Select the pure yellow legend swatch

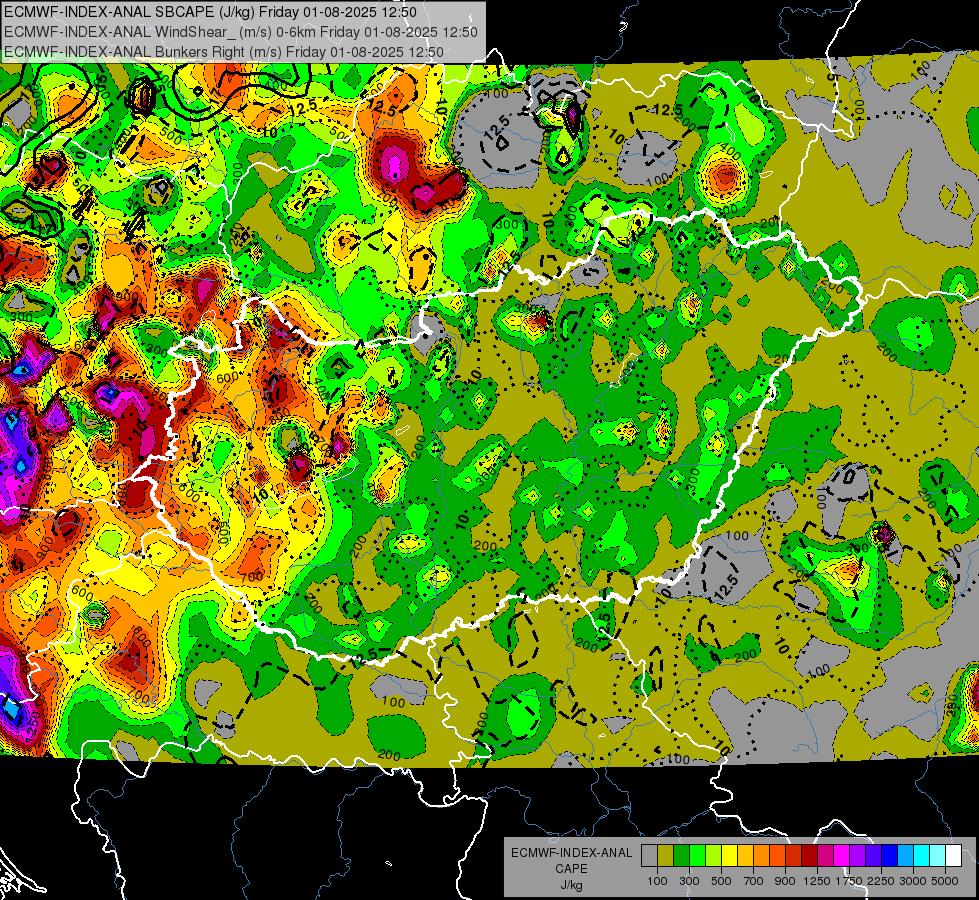tap(729, 856)
